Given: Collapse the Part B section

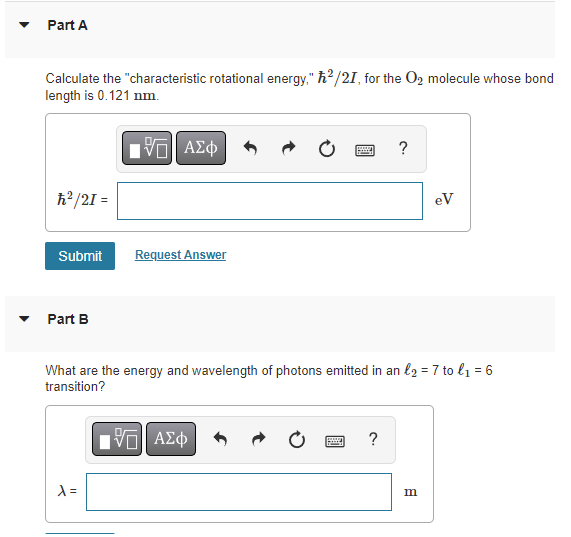Looking at the screenshot, I should (x=24, y=319).
